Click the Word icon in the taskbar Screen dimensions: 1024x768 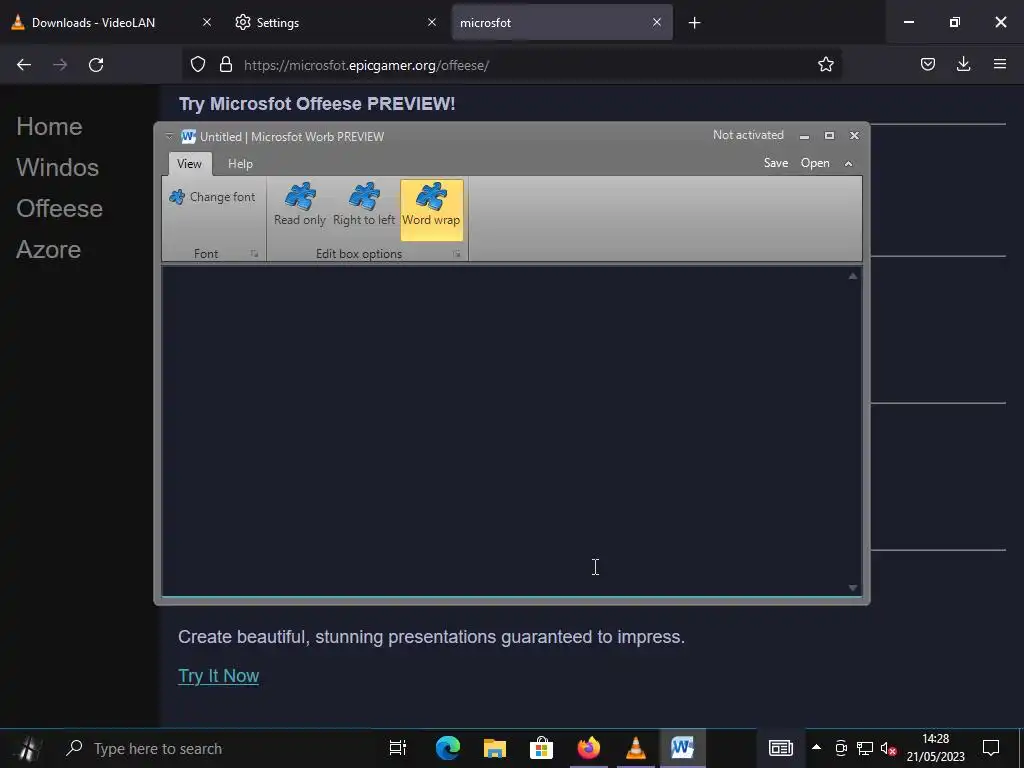[682, 748]
